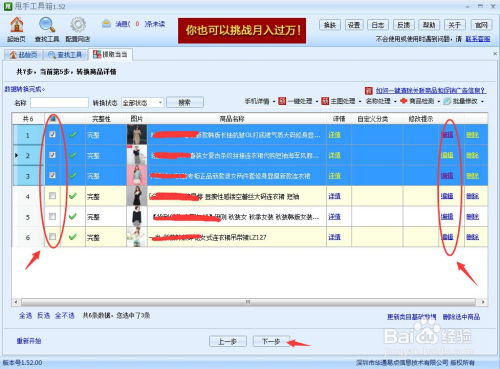The image size is (500, 369).
Task: Click the 你也可以挑战月入过万 banner
Action: (242, 31)
